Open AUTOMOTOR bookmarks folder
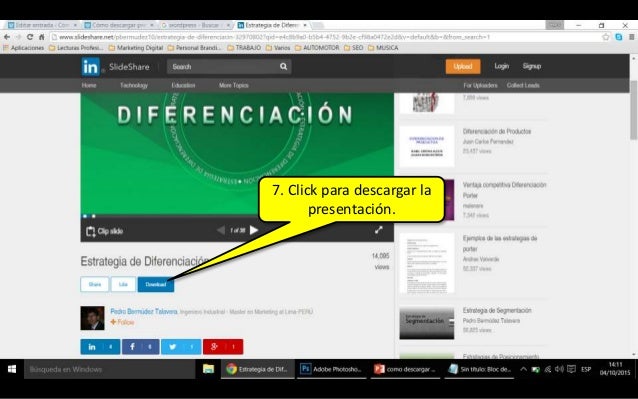The image size is (638, 399). 317,48
